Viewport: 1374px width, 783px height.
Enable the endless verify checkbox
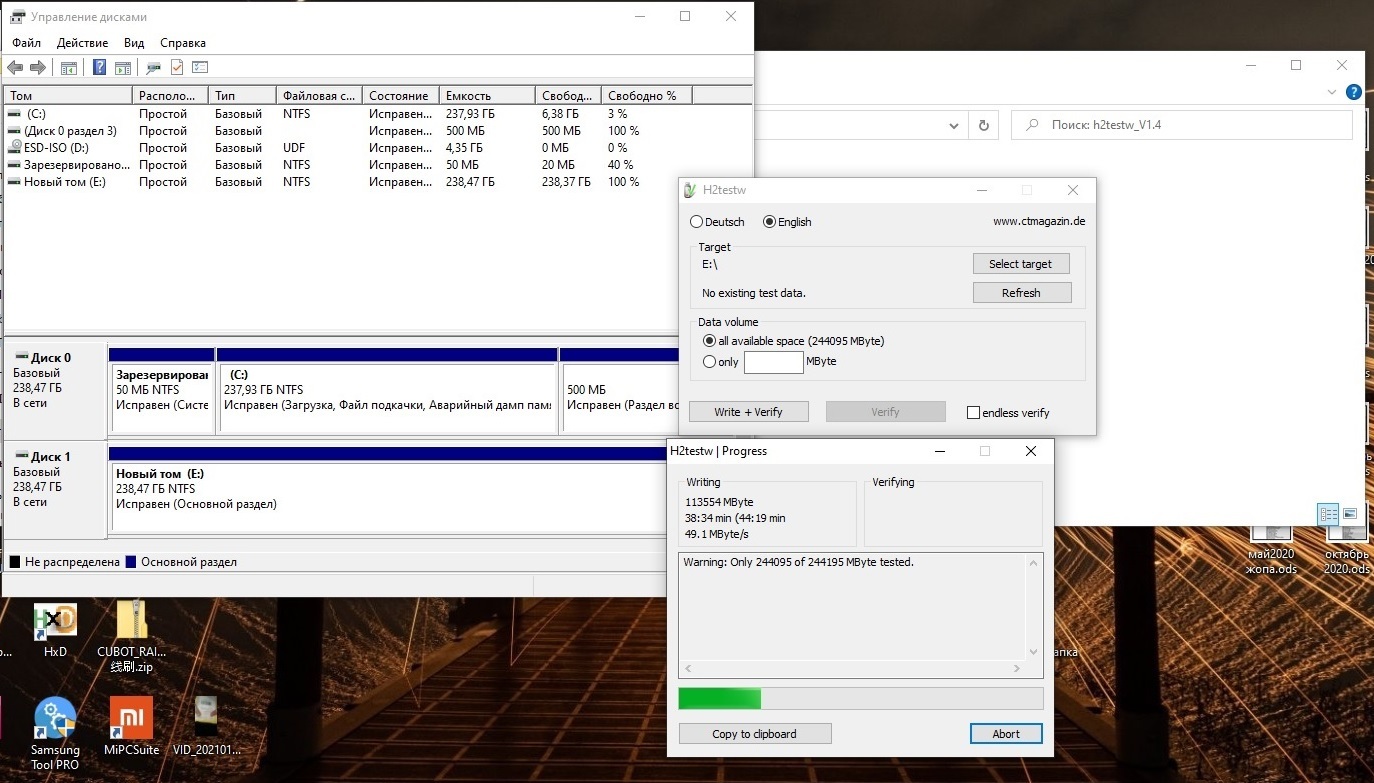click(x=973, y=412)
